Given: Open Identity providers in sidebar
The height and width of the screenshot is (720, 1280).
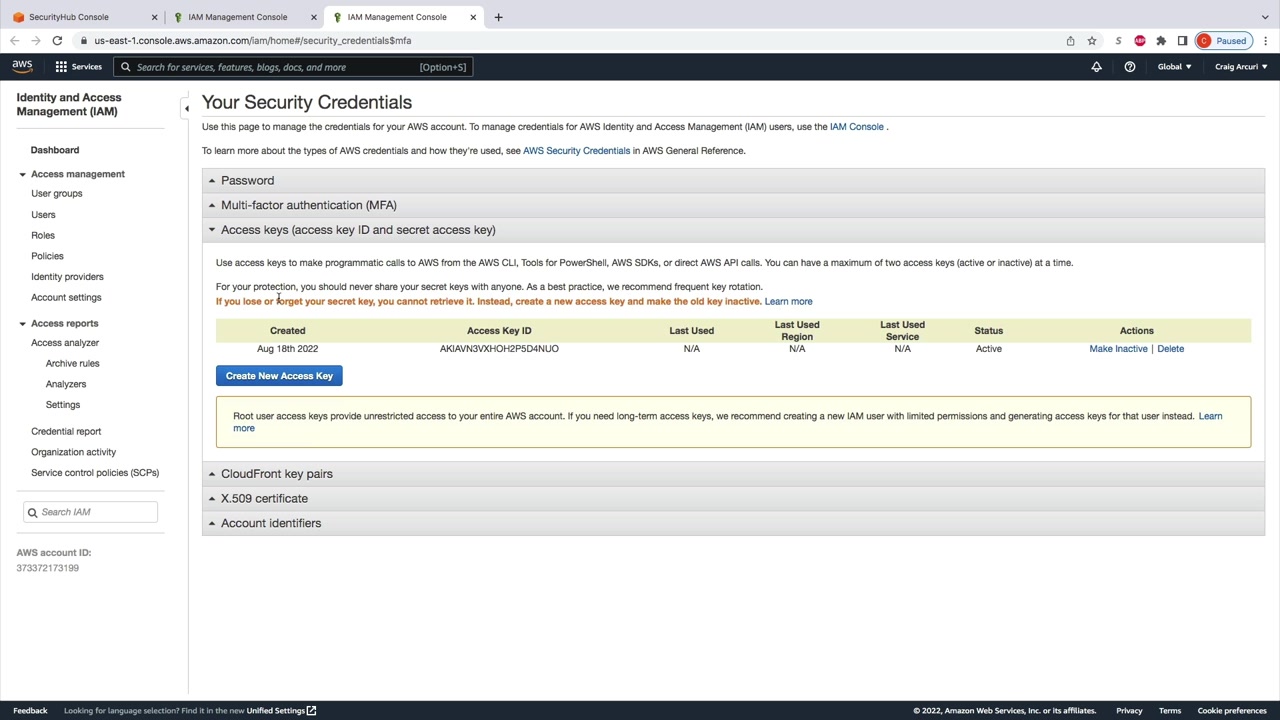Looking at the screenshot, I should 67,277.
